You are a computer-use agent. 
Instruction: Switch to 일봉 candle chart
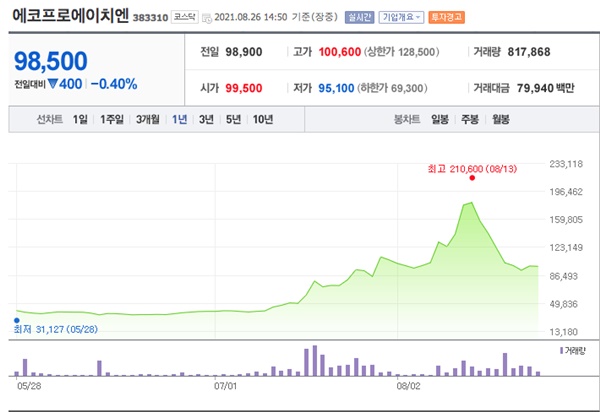(x=440, y=119)
